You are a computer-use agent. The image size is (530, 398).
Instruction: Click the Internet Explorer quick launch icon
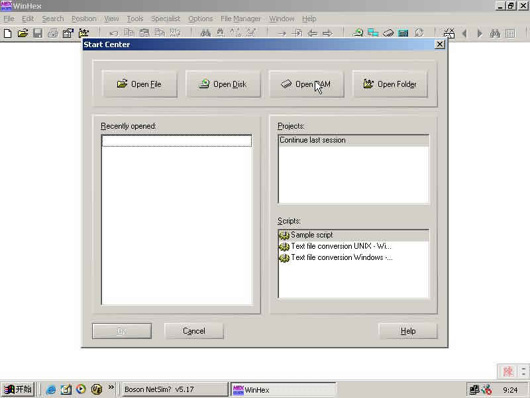coord(51,390)
